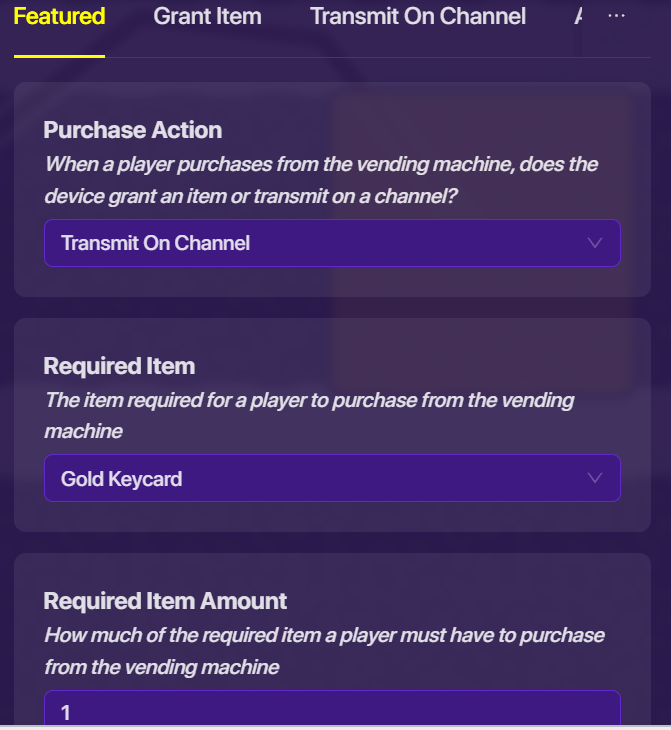
Task: Open the Gold Keycard item dropdown
Action: pos(331,478)
